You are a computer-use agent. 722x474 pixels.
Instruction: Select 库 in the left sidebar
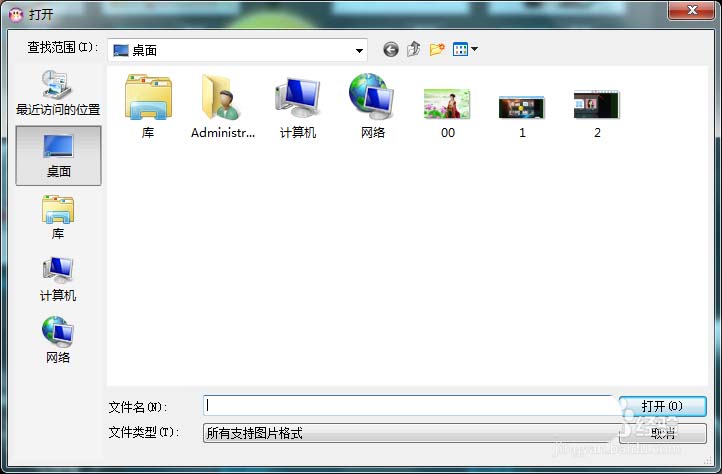click(58, 217)
